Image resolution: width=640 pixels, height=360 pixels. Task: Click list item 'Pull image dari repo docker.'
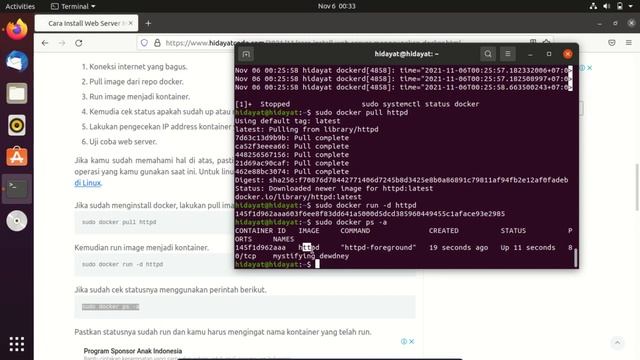pos(136,82)
